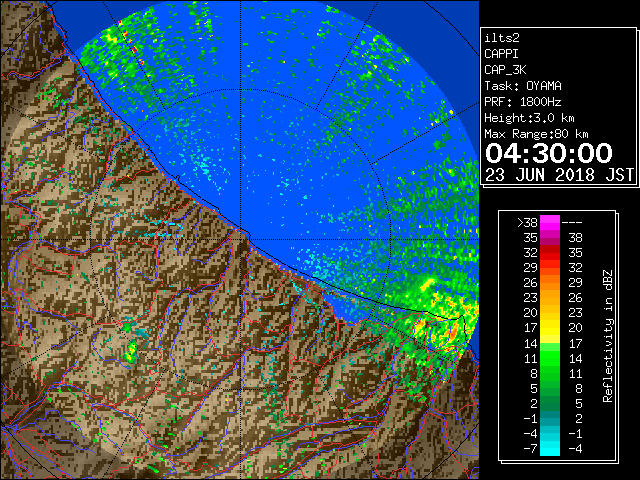
Task: Select the "Task: OYAMA" line
Action: coord(523,86)
